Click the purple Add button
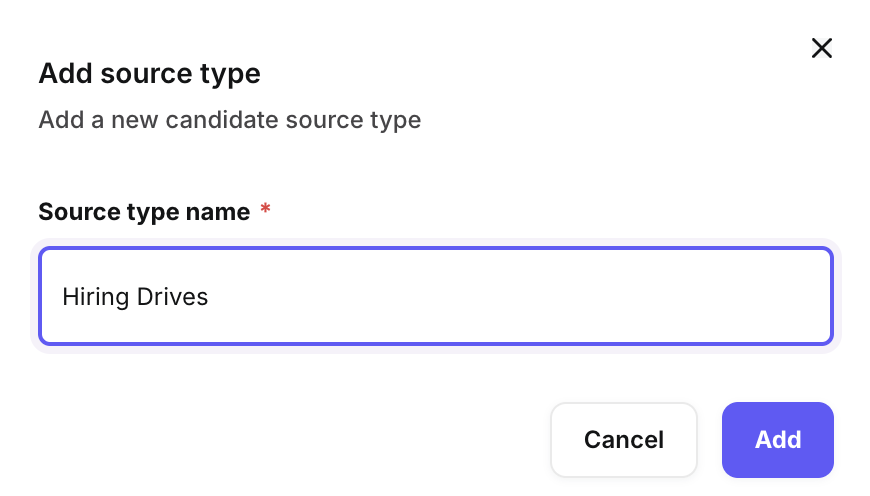870x496 pixels. pos(777,440)
